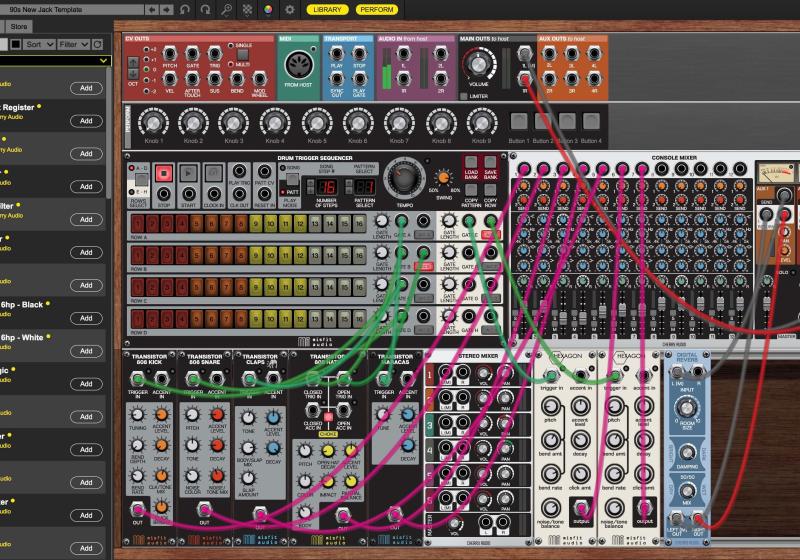Screen dimensions: 800x560
Task: Click the Copy Row button
Action: tap(490, 191)
